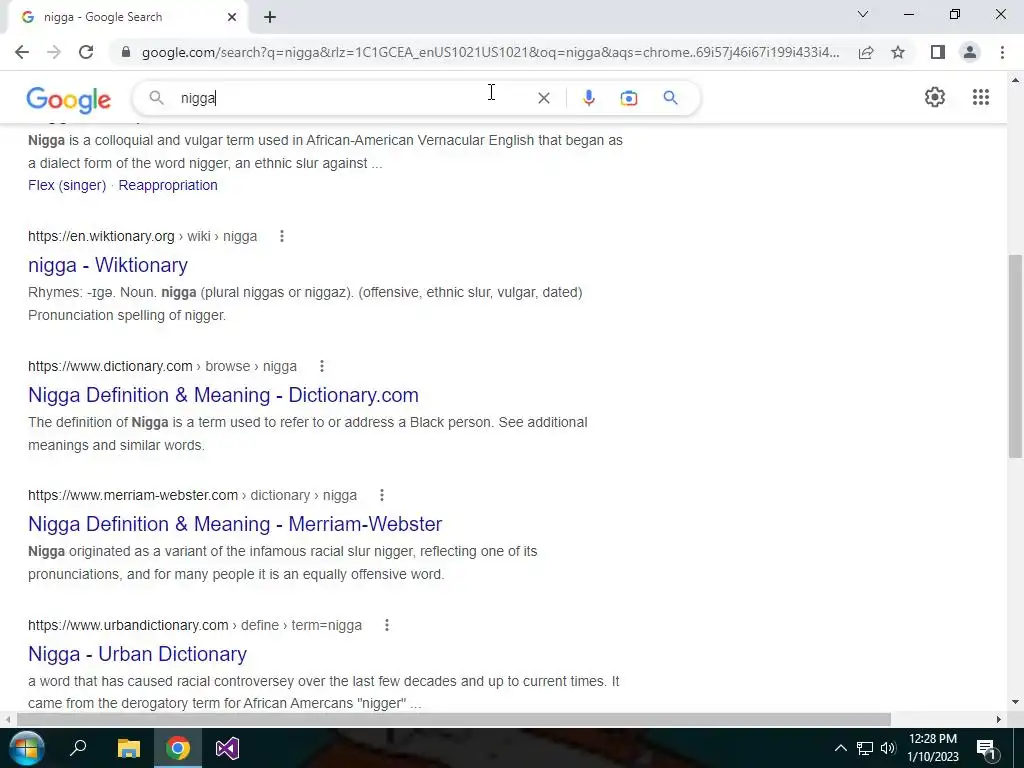Submit search with magnifier button

pos(670,98)
